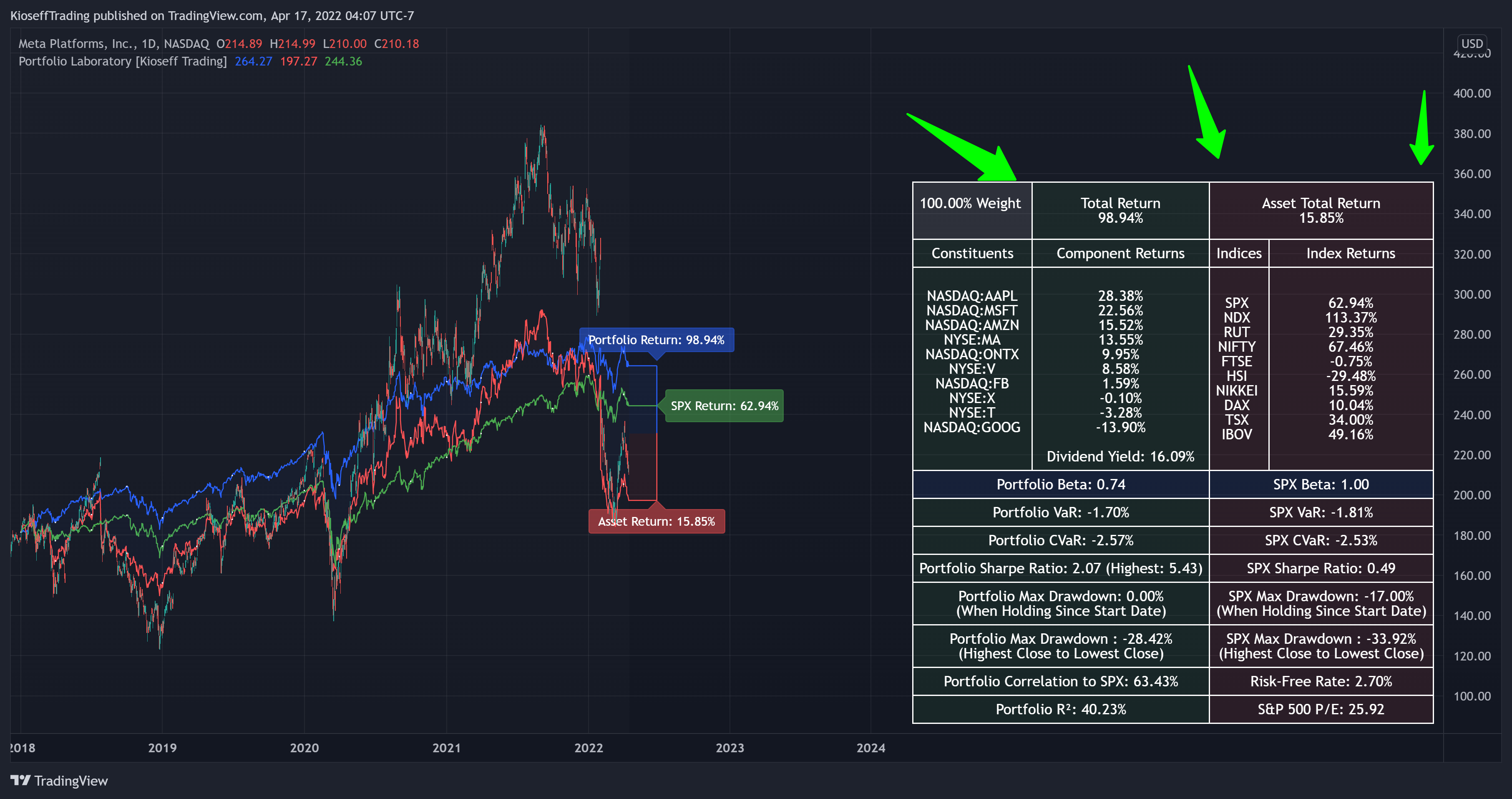Click the NIKKEI index entry
Viewport: 1512px width, 799px height.
point(1237,391)
